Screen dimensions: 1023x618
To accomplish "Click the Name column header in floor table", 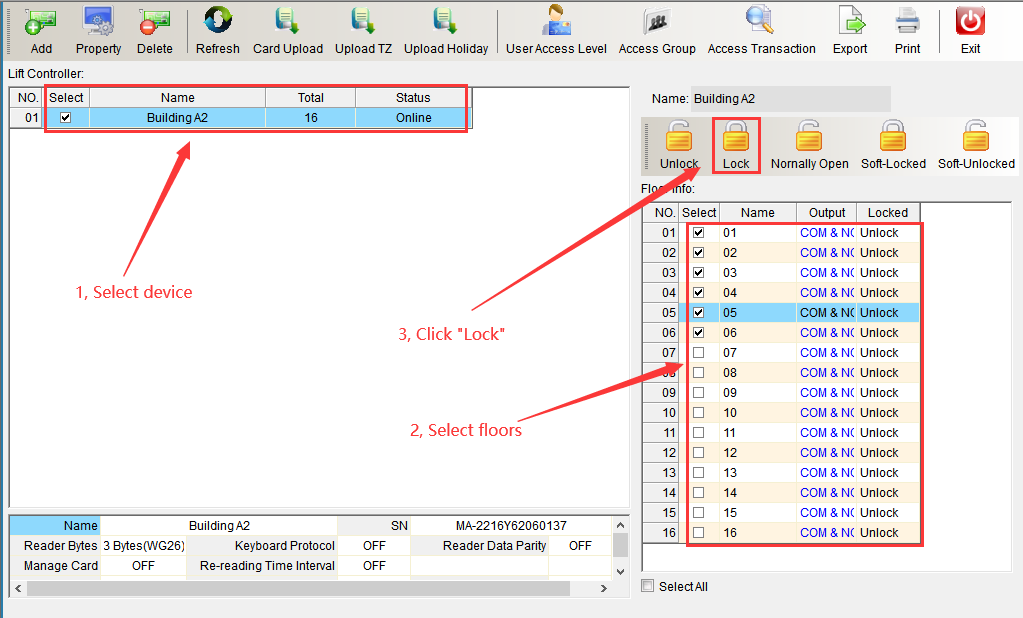I will (x=757, y=213).
